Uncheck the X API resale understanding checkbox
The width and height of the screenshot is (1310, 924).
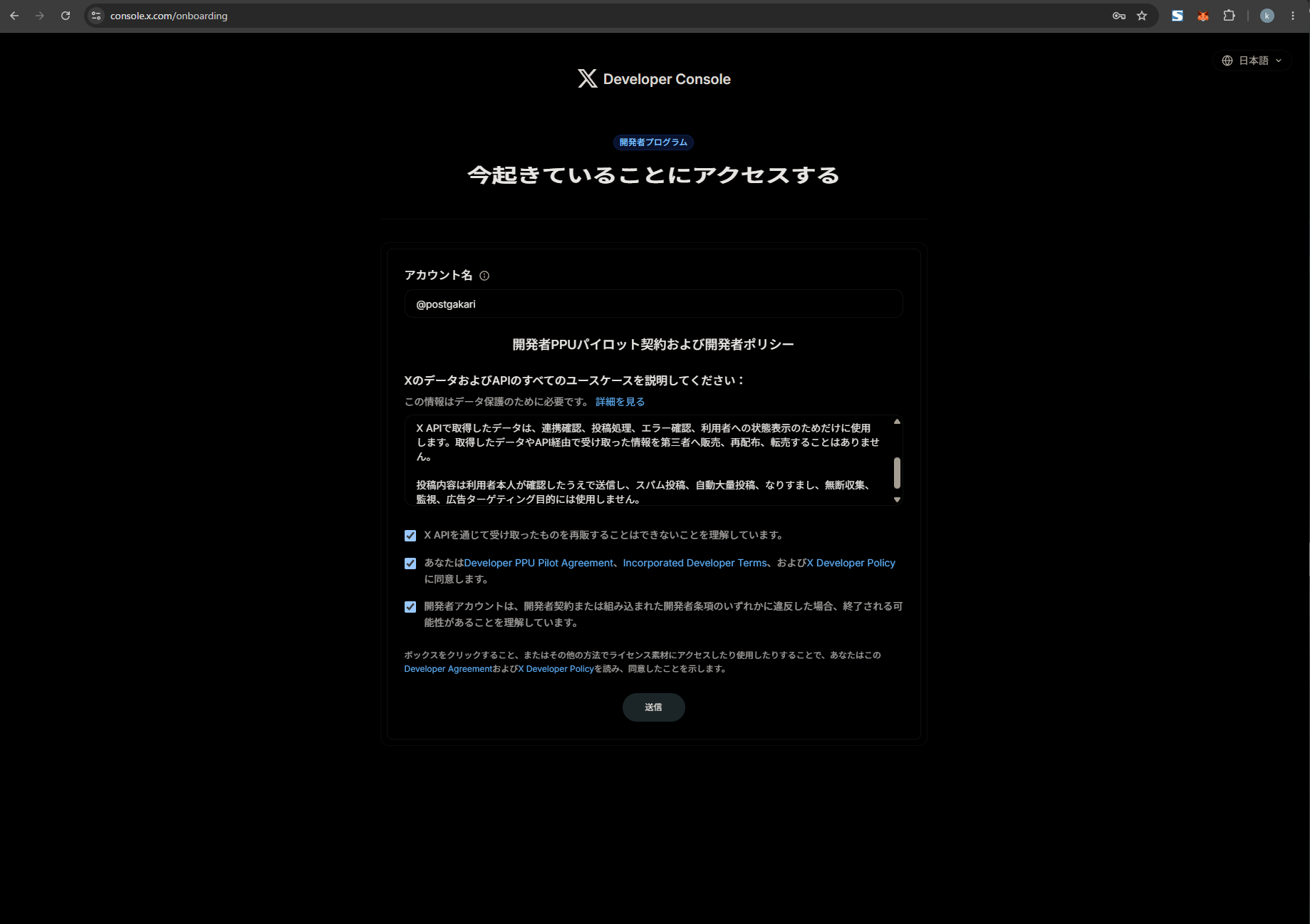tap(410, 536)
